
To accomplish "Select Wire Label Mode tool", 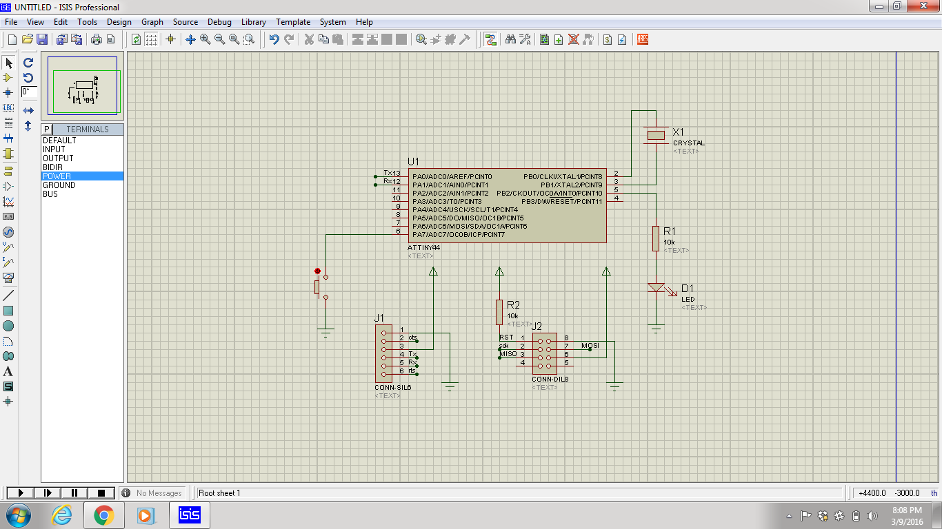I will coord(8,108).
